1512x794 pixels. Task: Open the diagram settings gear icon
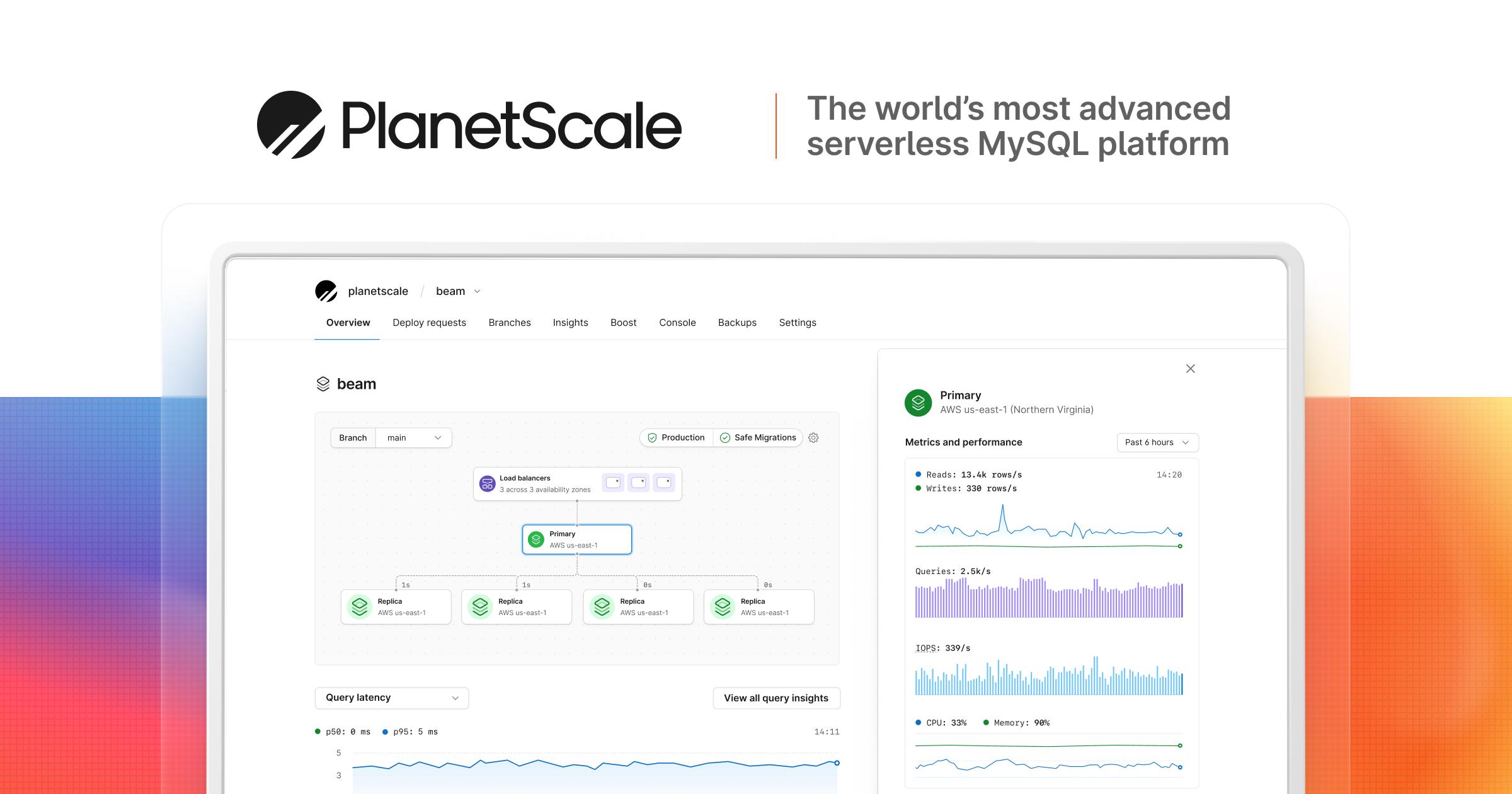tap(813, 437)
